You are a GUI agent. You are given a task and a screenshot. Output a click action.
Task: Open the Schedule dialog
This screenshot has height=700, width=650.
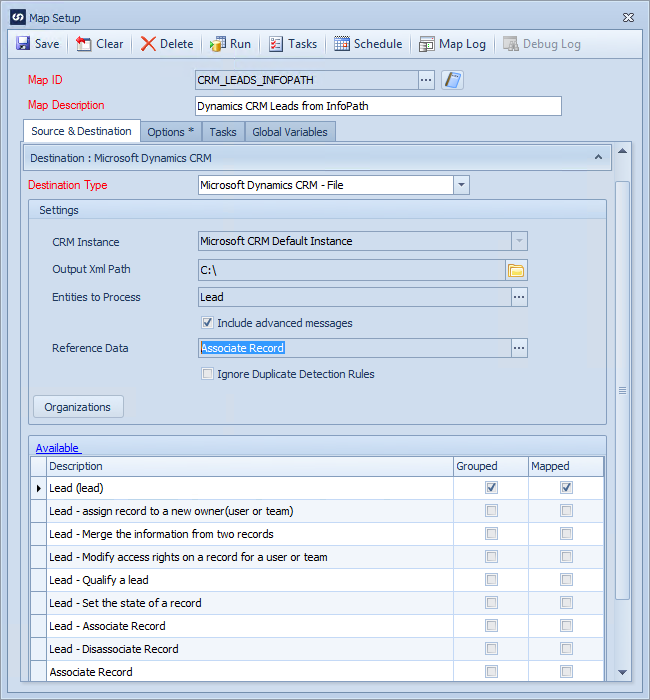click(368, 44)
